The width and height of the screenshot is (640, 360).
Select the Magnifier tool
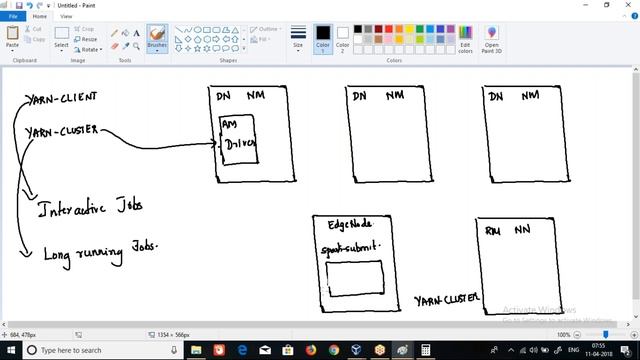(x=136, y=46)
